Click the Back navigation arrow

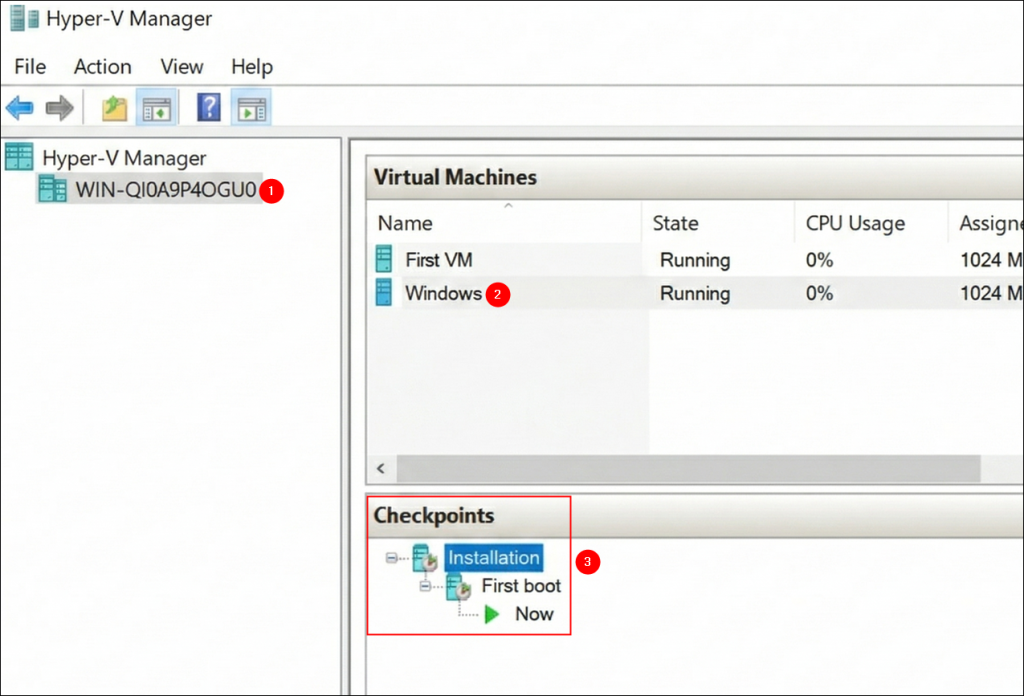[19, 107]
